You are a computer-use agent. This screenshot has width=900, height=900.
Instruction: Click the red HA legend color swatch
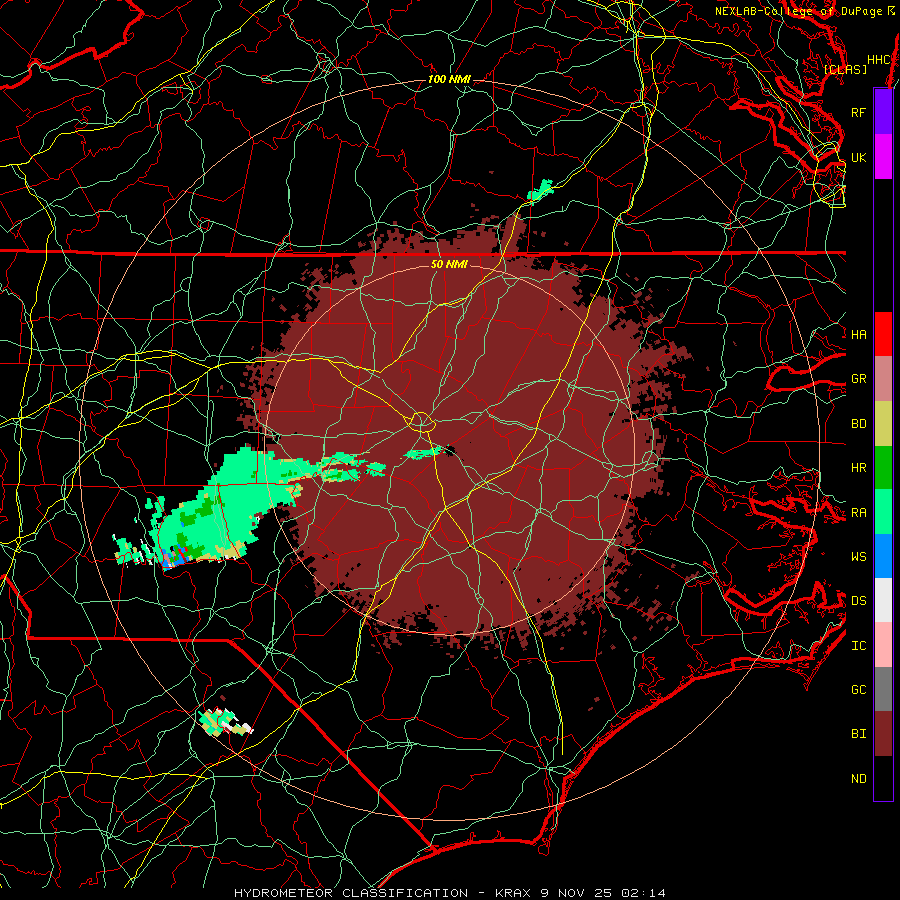883,334
